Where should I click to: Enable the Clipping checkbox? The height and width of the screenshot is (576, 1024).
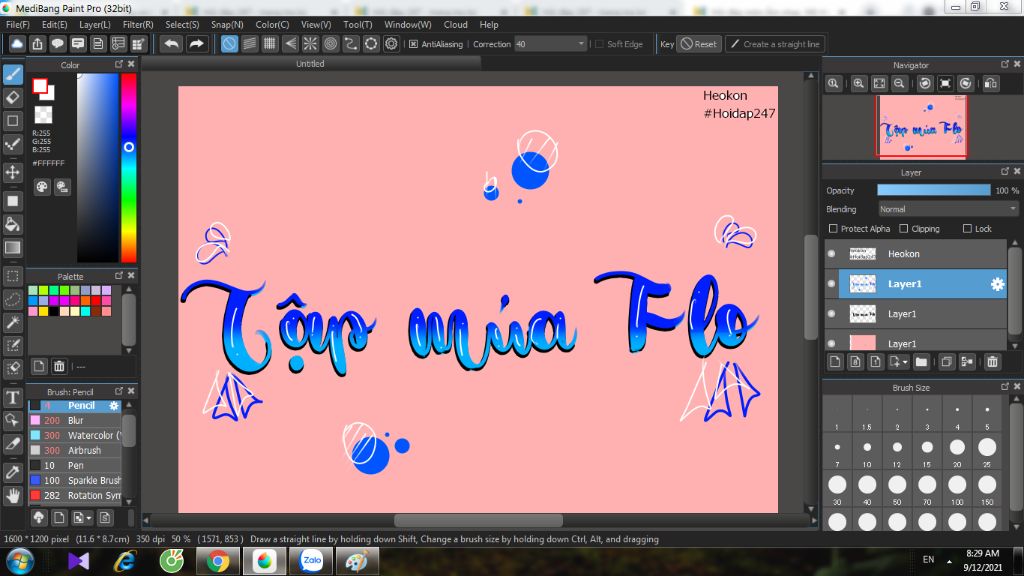[903, 229]
